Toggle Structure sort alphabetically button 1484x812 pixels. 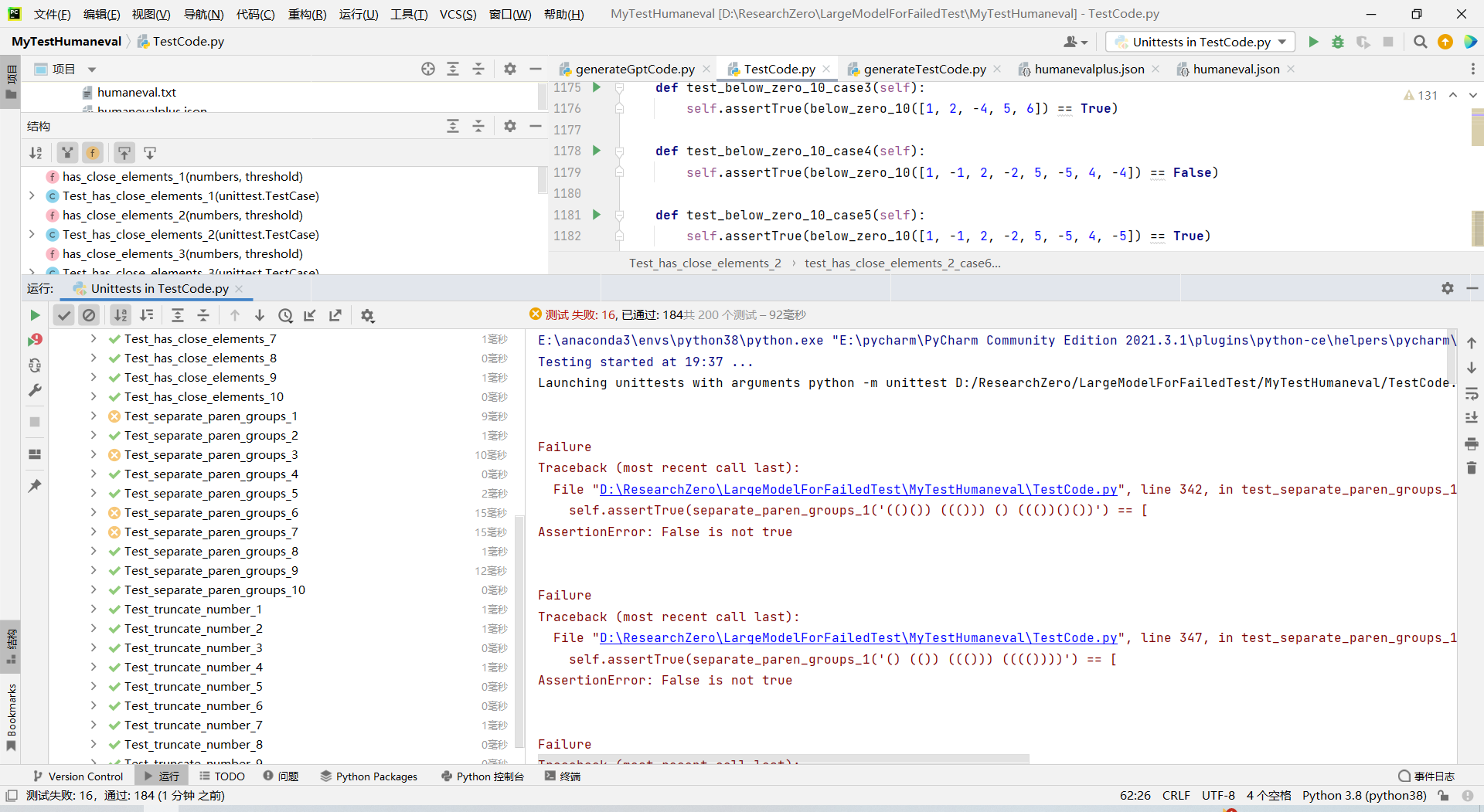(x=36, y=153)
